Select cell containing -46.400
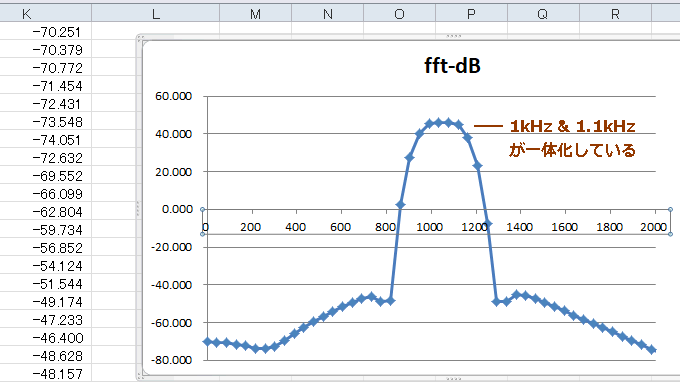This screenshot has height=382, width=680. click(46, 337)
